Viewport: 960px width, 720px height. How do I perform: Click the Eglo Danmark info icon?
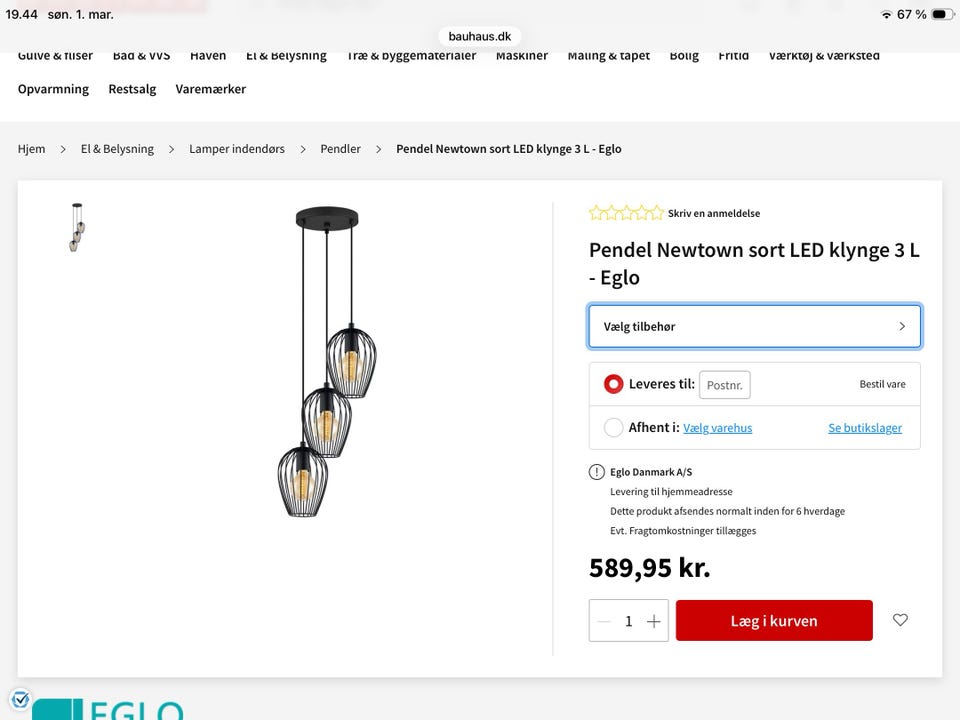[x=597, y=472]
